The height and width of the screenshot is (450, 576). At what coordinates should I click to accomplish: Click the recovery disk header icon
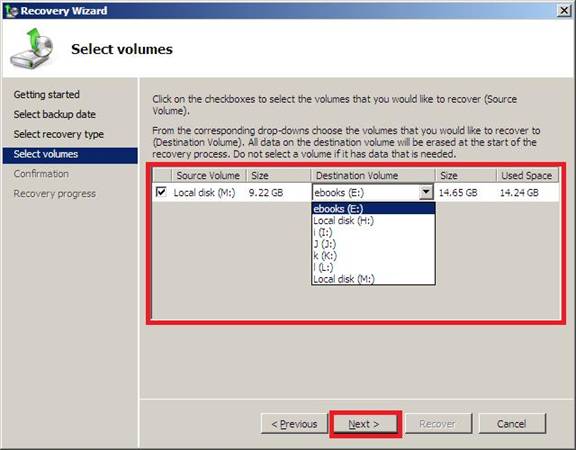(x=32, y=48)
